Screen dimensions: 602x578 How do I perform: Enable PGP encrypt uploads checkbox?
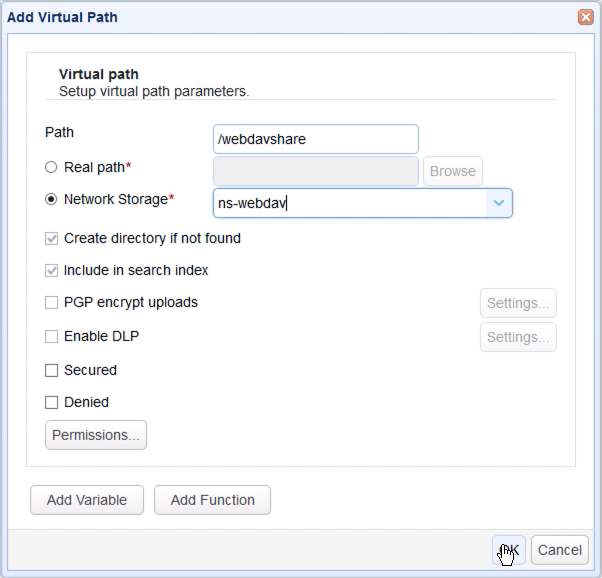[x=52, y=303]
